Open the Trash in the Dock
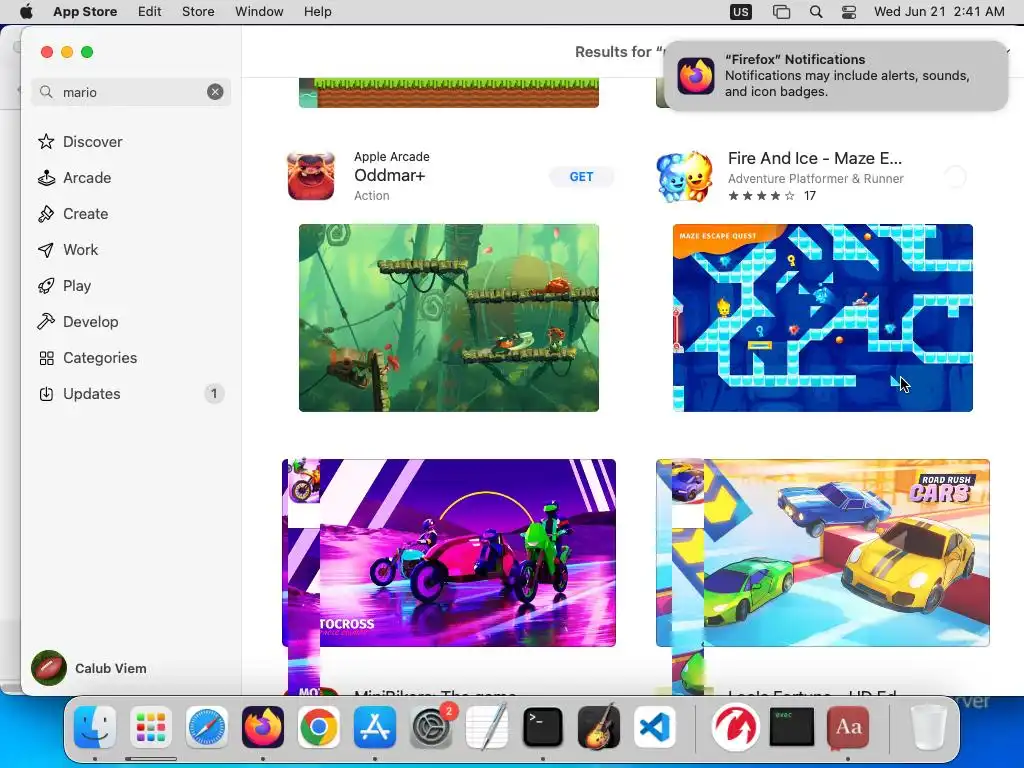 click(929, 727)
